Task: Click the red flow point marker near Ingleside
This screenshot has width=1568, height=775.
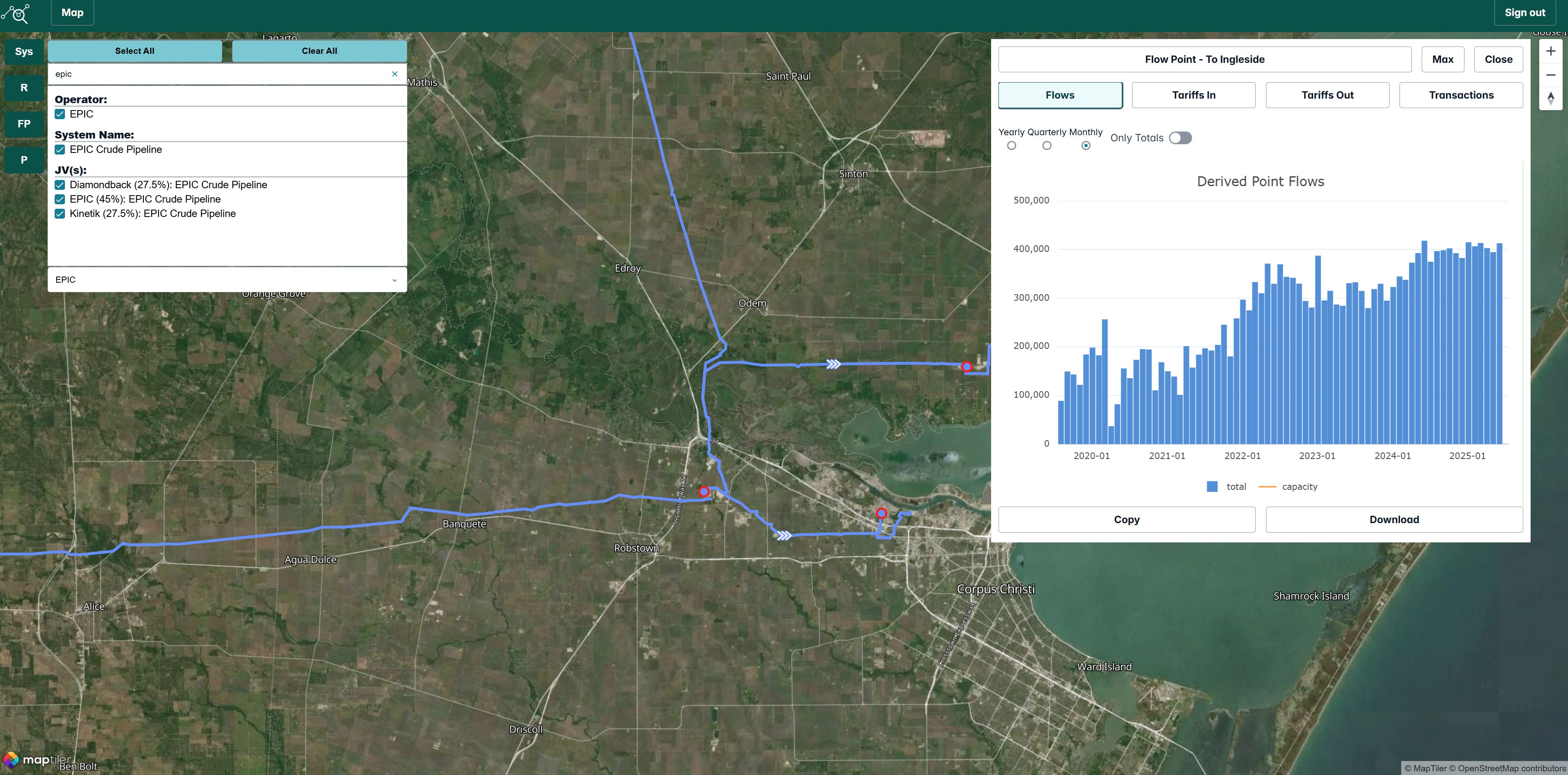Action: [966, 367]
